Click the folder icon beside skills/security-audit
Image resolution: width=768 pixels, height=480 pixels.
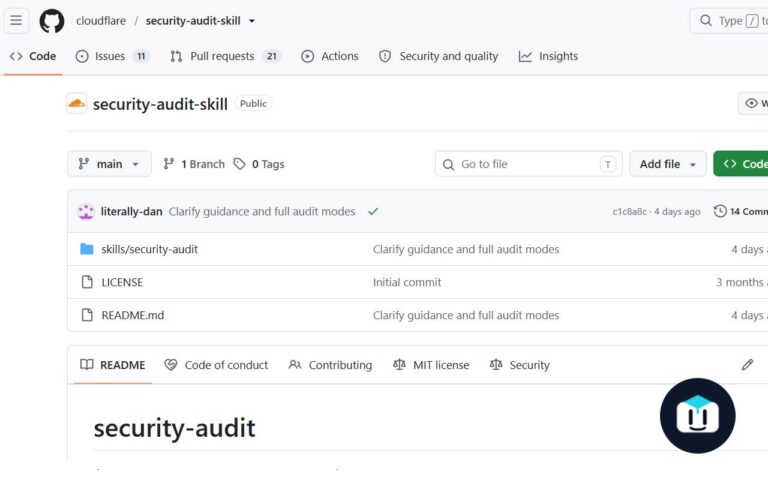point(87,249)
